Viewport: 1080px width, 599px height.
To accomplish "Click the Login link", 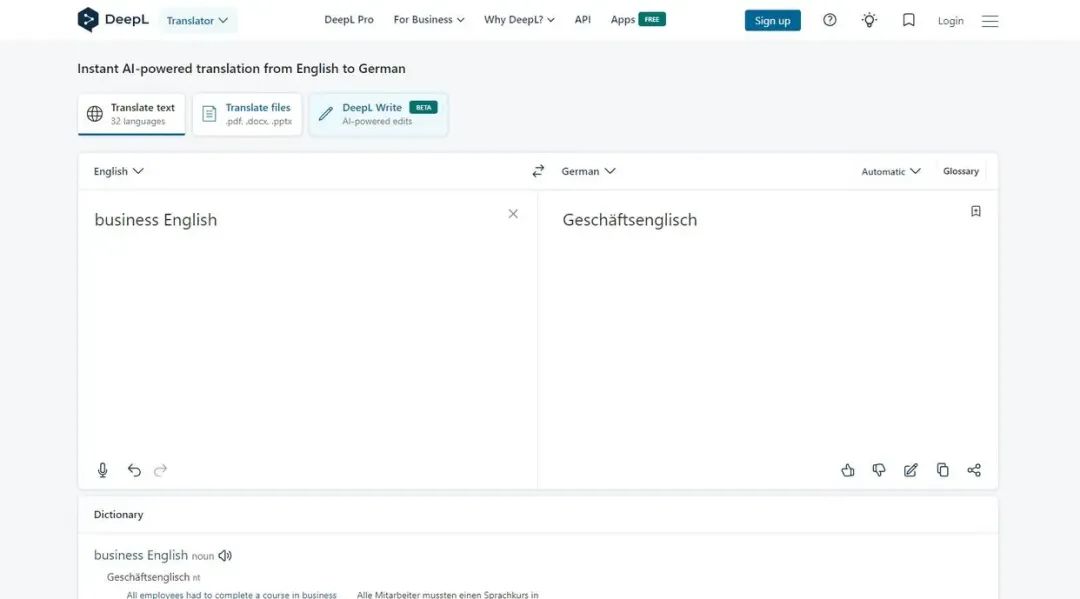I will coord(951,21).
